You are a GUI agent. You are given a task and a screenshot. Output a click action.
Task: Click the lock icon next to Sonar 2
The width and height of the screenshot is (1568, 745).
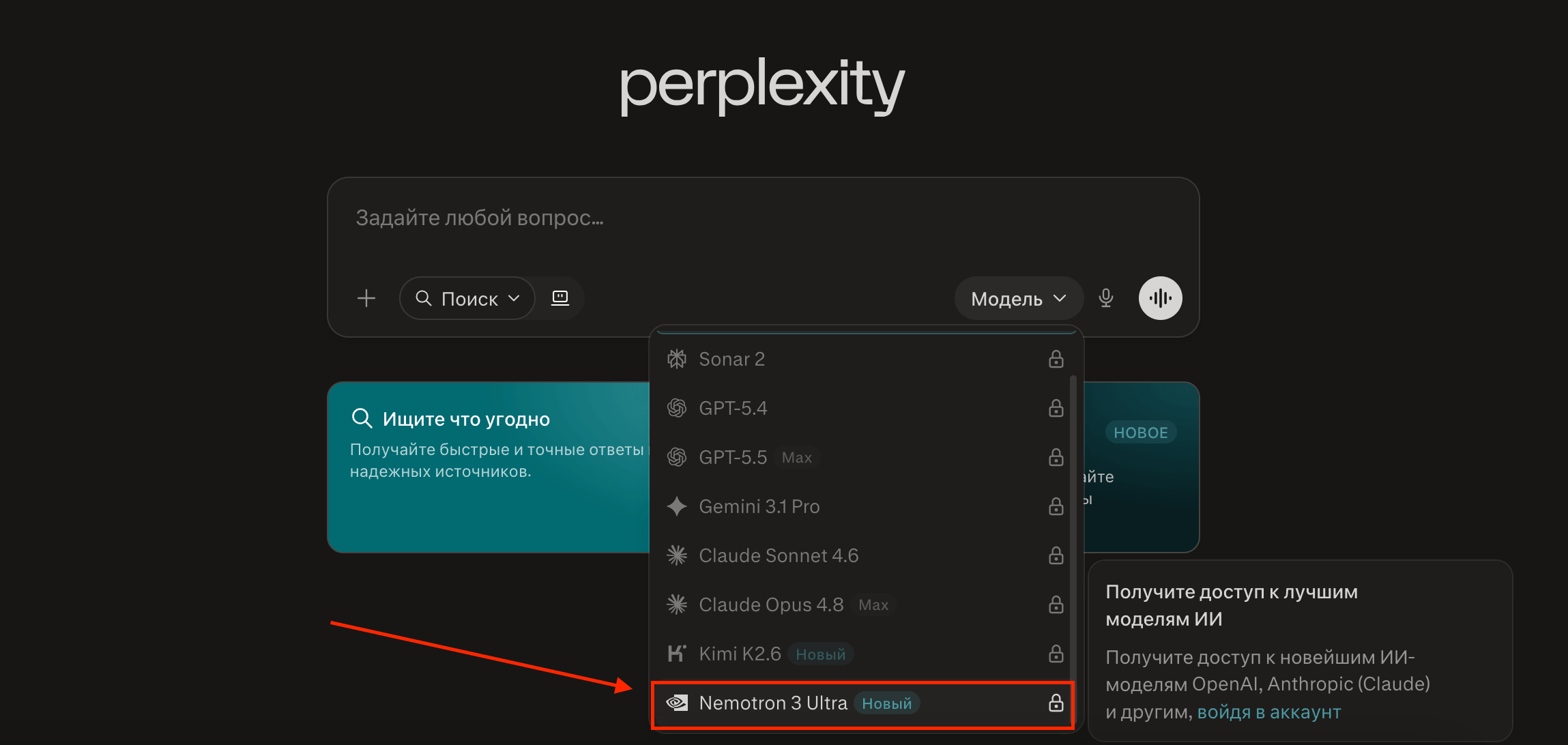point(1056,359)
